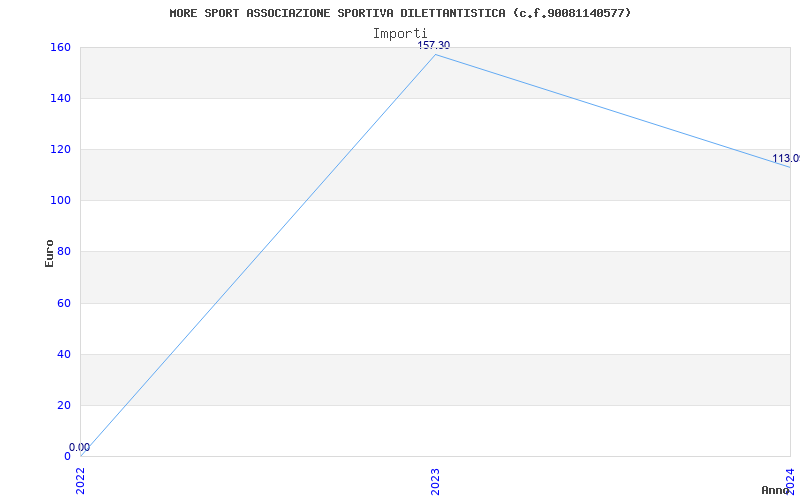This screenshot has height=500, width=800.
Task: Click the 100 y-axis value
Action: 60,201
